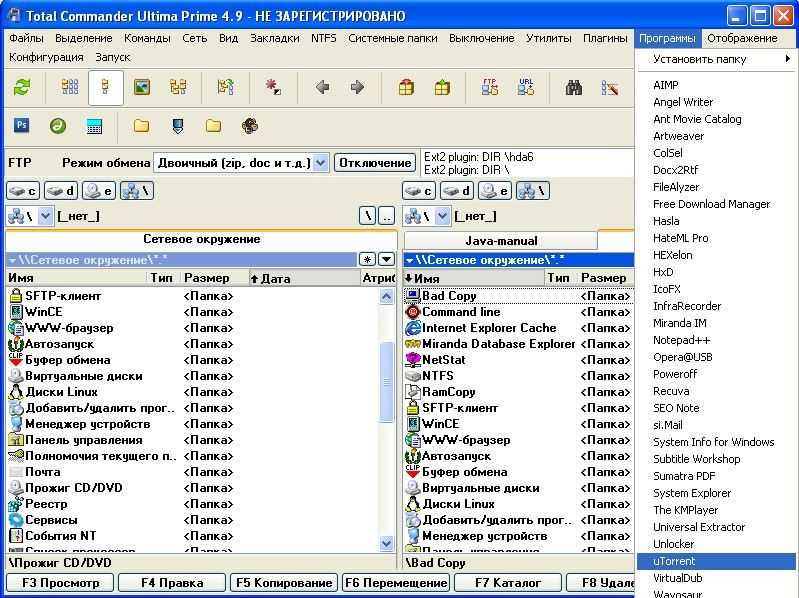Click the sort-tree icon with green arrow

225,87
